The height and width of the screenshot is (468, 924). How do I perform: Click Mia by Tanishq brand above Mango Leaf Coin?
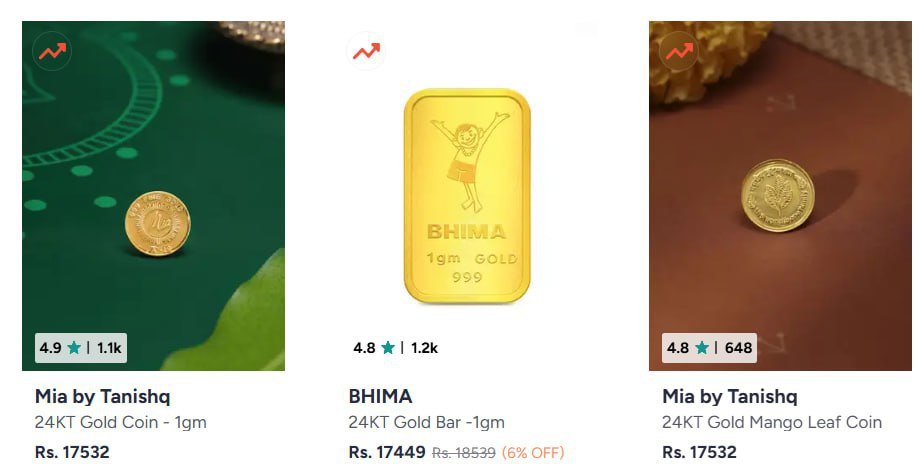[730, 396]
